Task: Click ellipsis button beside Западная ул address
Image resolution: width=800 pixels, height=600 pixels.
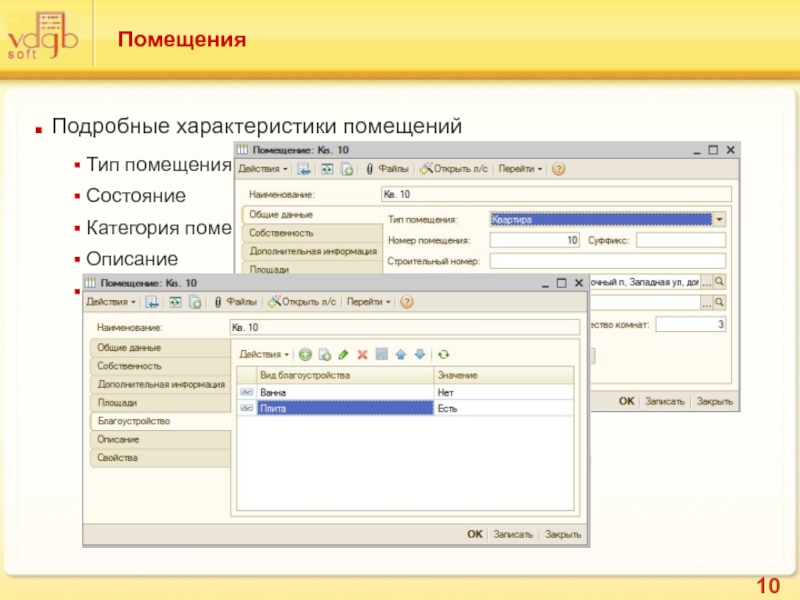Action: coord(707,282)
